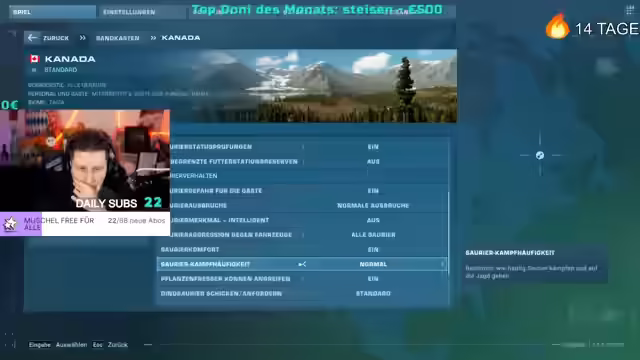Click the right chevron of Saurier-Kampfhäufigkeit row
This screenshot has height=360, width=640.
(x=442, y=264)
